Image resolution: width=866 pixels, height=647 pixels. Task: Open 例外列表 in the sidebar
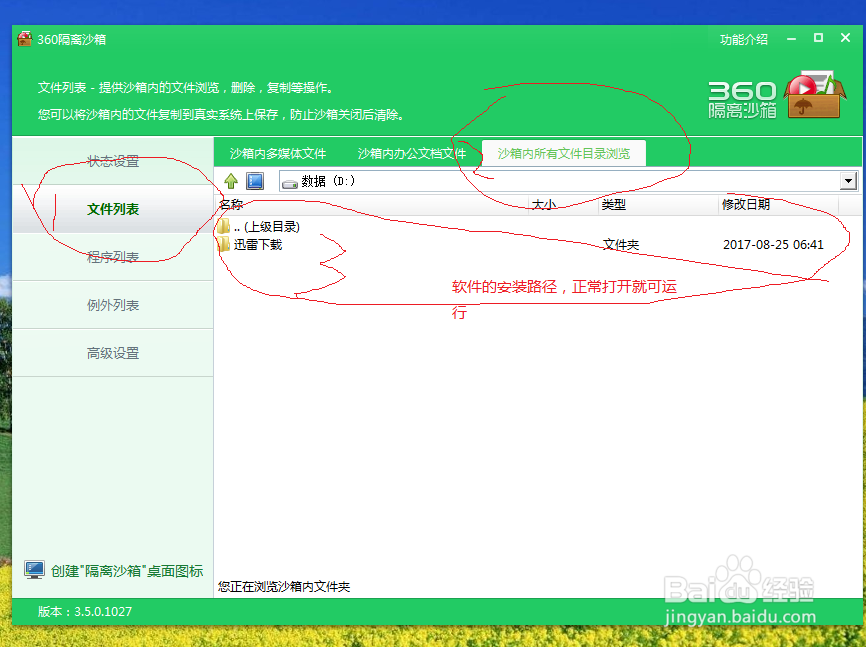point(113,305)
